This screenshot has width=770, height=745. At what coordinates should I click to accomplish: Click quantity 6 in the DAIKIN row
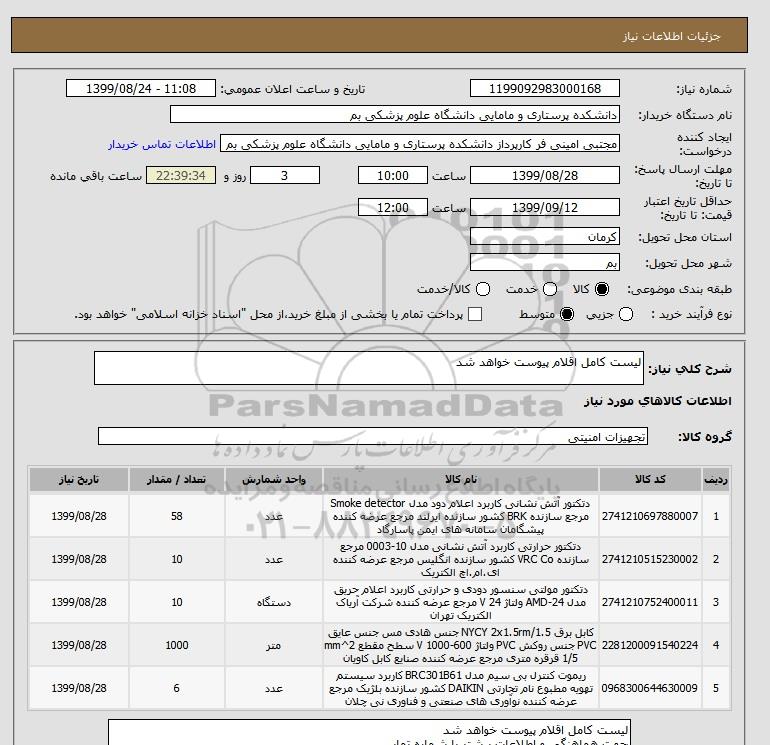pos(177,688)
